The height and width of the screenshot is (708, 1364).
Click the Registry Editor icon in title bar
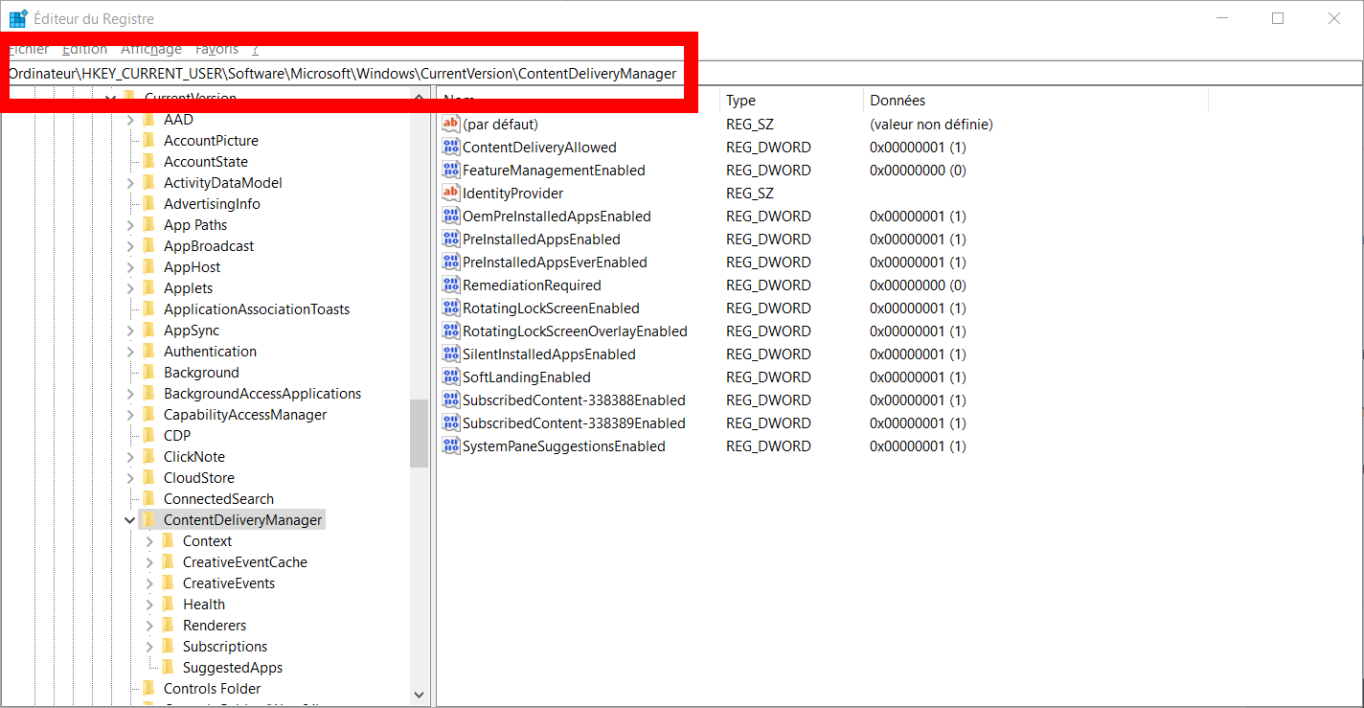point(18,19)
